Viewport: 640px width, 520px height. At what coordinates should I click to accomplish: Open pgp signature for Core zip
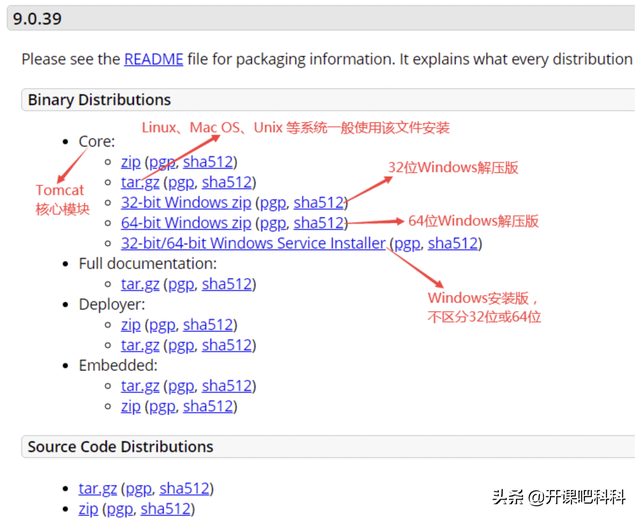click(162, 162)
